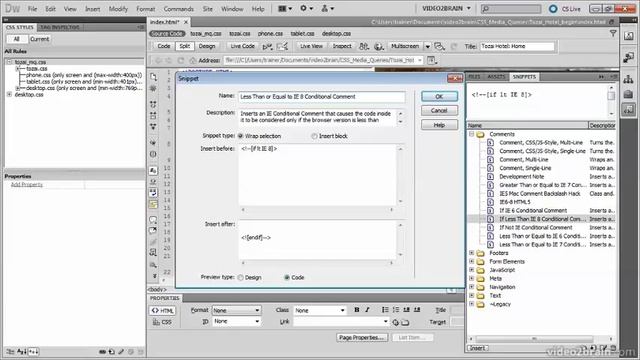Click the Refresh icon in address bar
640x360 pixels.
(180, 60)
